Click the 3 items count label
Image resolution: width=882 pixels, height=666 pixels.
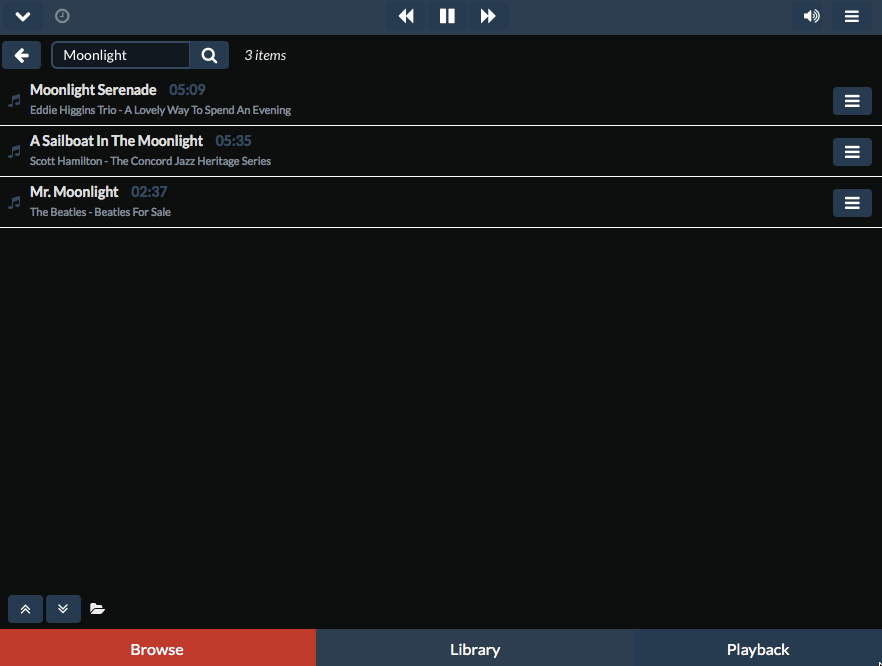click(265, 55)
